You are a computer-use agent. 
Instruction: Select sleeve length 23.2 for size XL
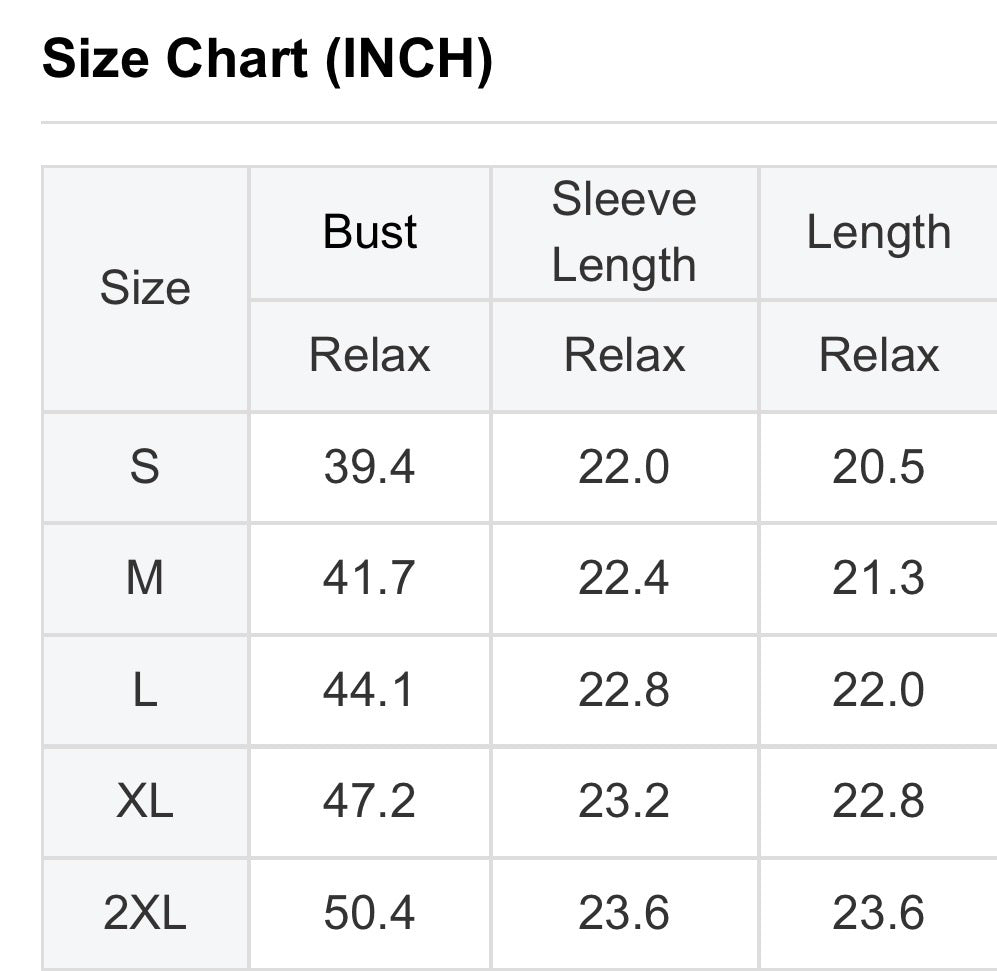[624, 801]
